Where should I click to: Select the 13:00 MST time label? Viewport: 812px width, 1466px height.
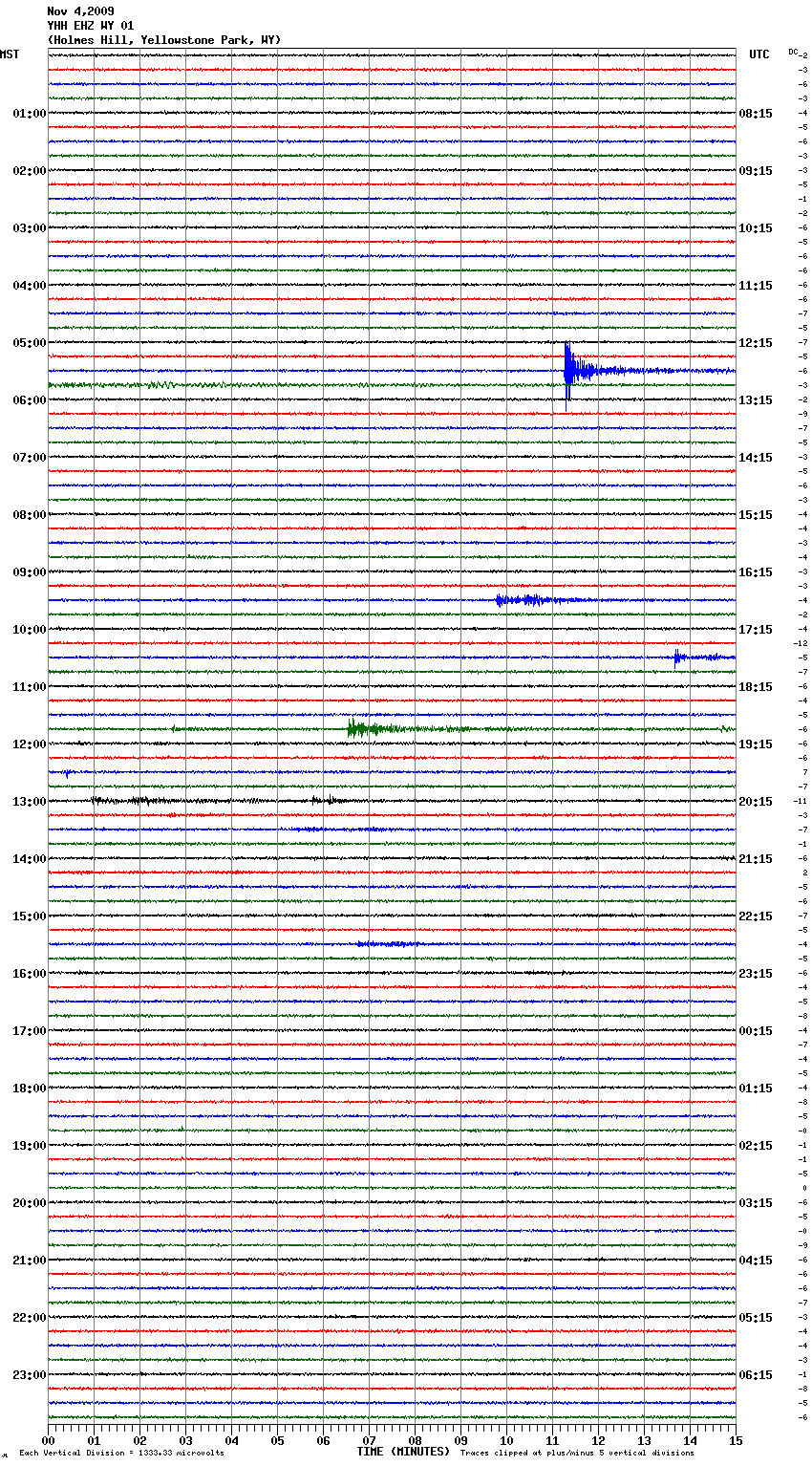click(x=30, y=802)
